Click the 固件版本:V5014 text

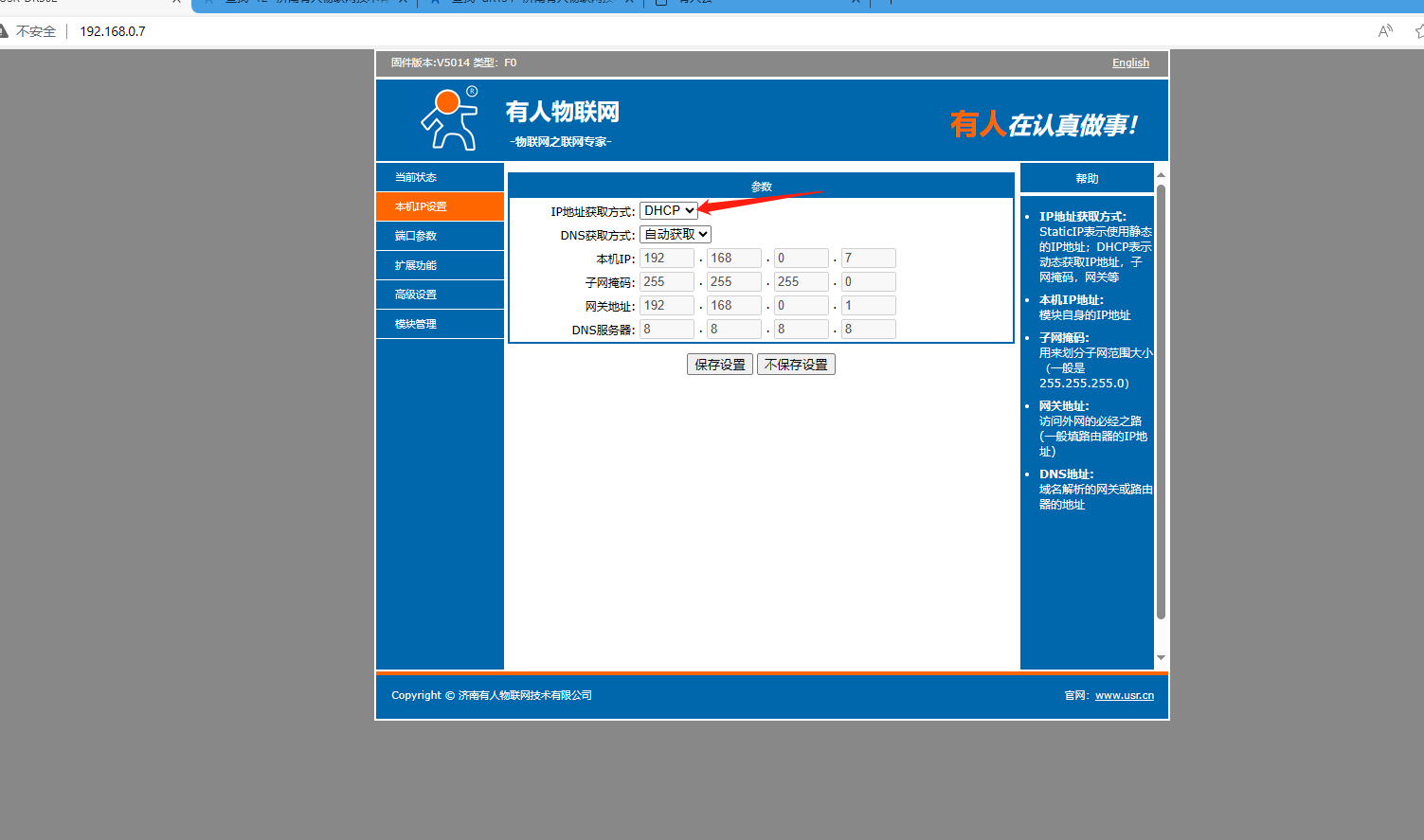(x=430, y=63)
